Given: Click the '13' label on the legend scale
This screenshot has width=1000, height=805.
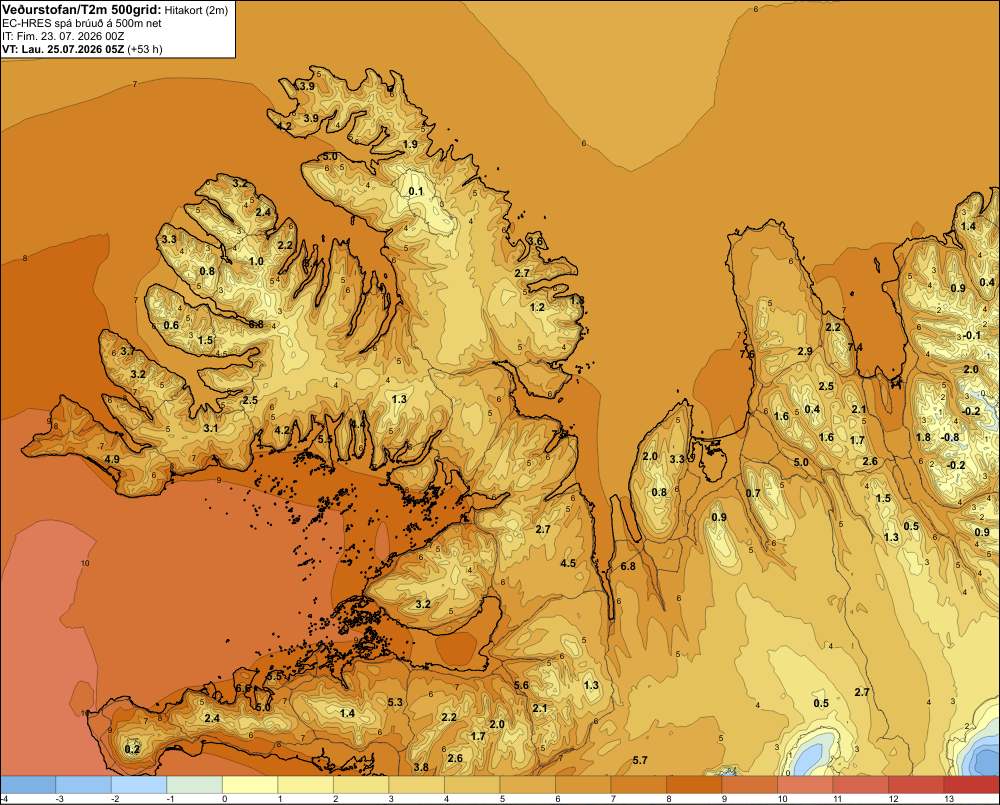Looking at the screenshot, I should [x=949, y=799].
